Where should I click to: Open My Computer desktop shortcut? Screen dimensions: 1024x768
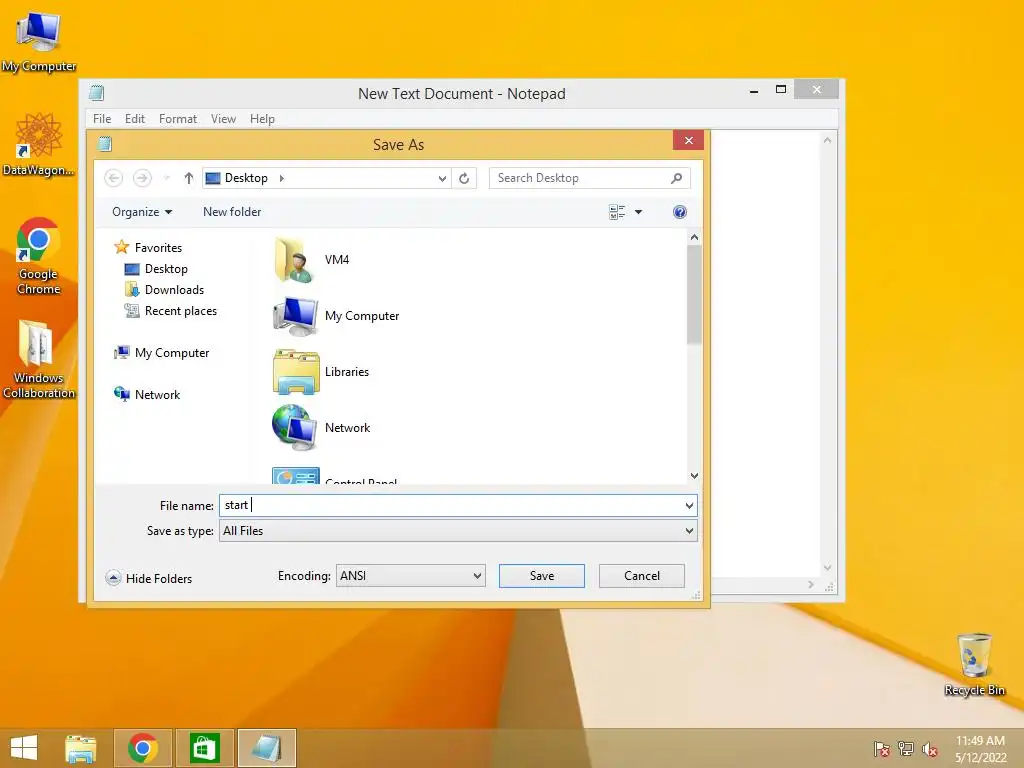point(39,42)
